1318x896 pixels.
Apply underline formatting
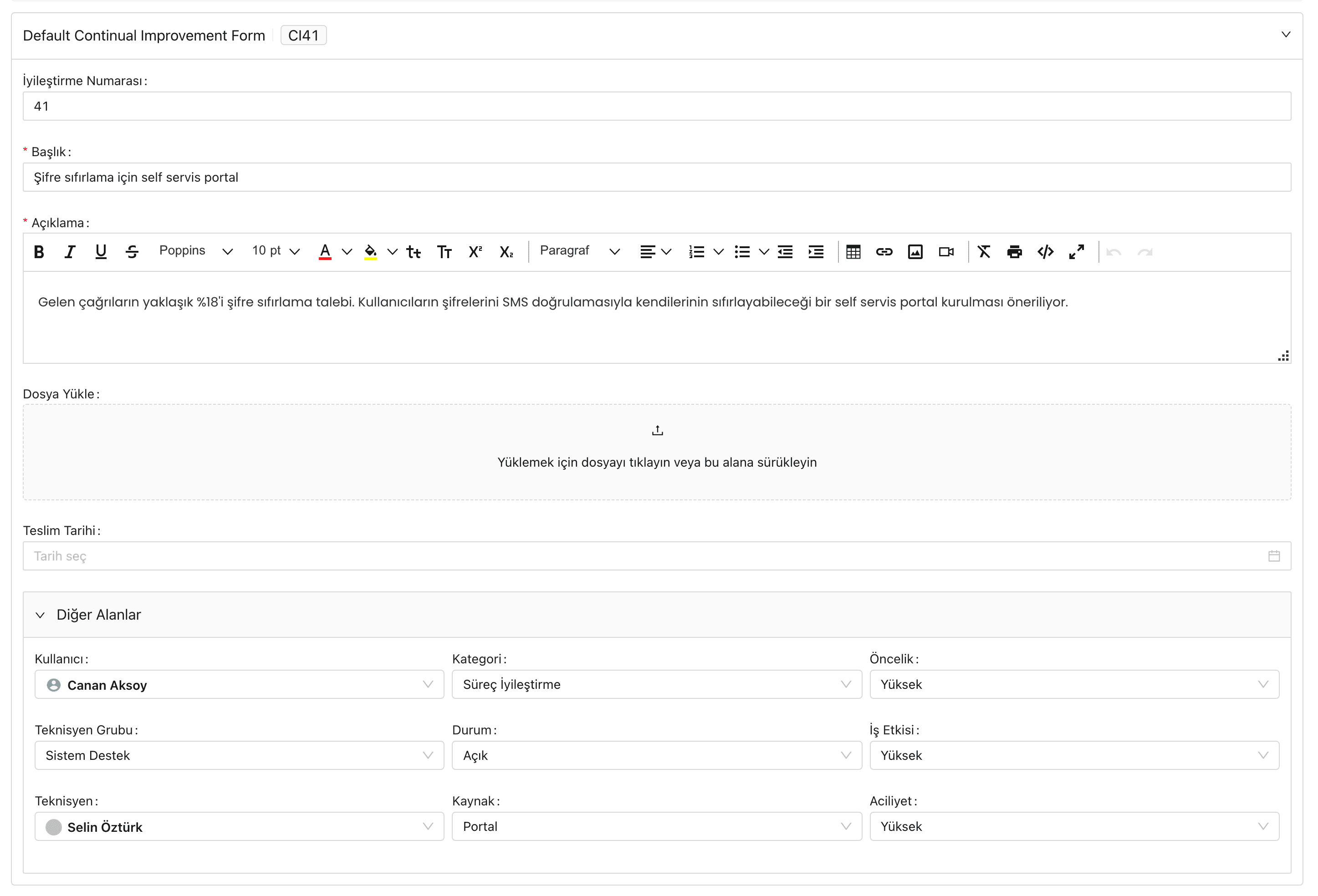click(x=101, y=252)
